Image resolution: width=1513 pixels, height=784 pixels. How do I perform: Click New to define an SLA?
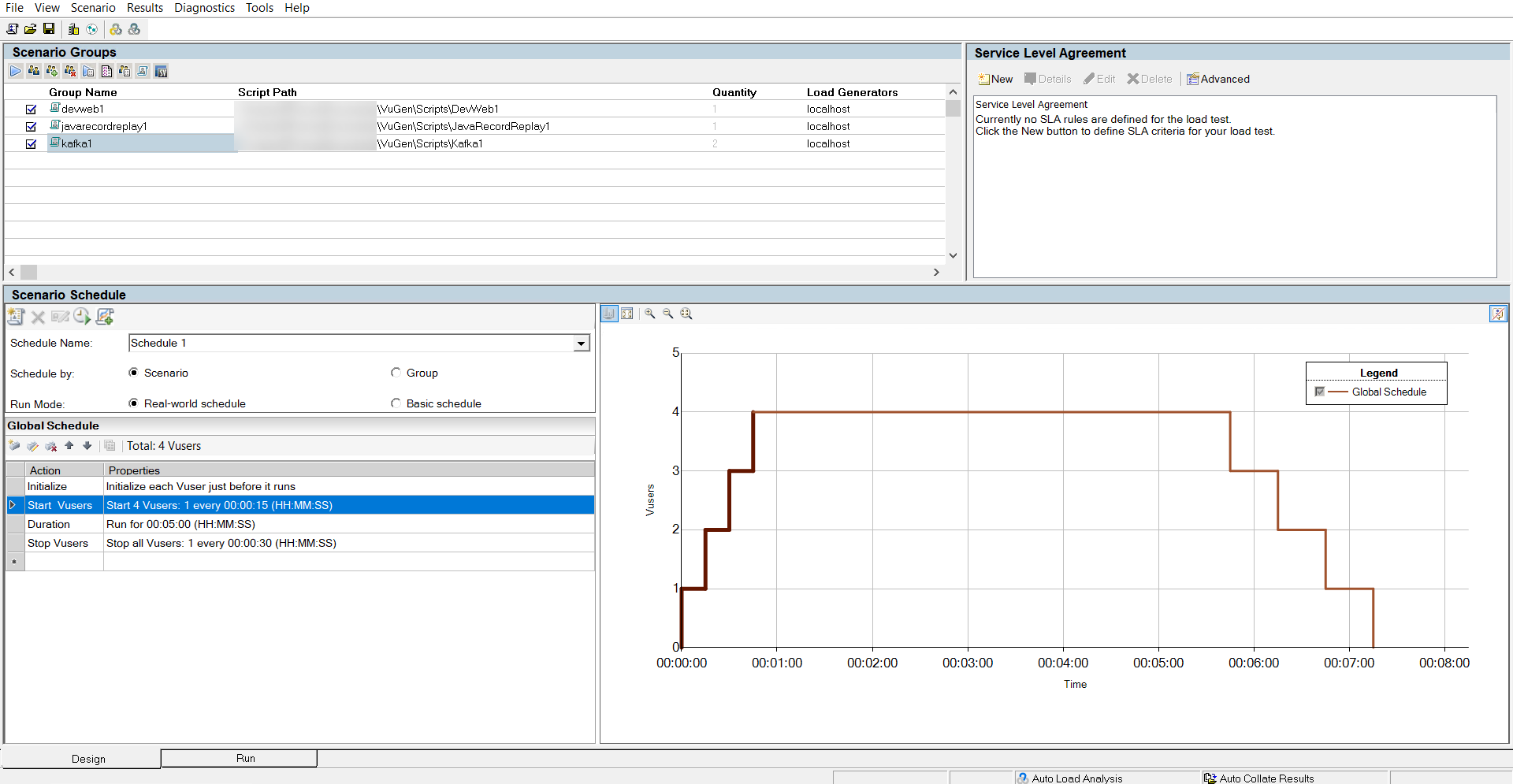[x=995, y=79]
